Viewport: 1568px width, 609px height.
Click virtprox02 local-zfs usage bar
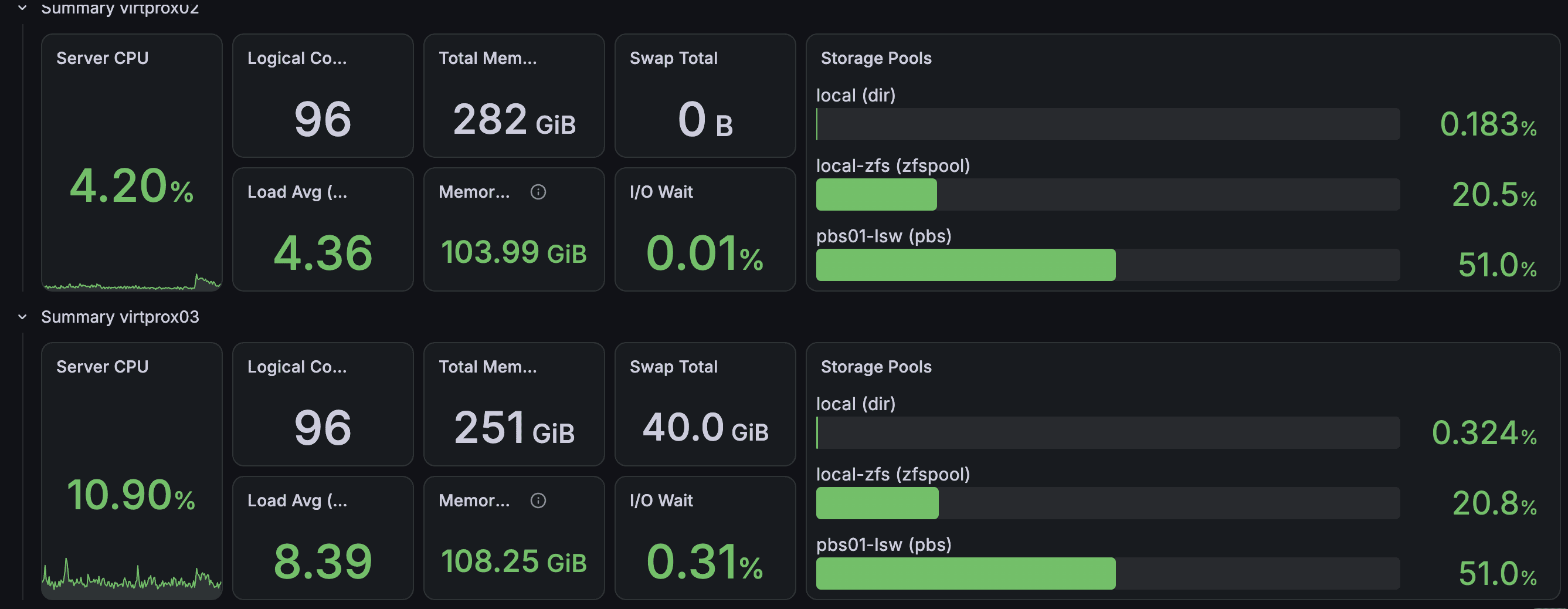[x=1108, y=194]
